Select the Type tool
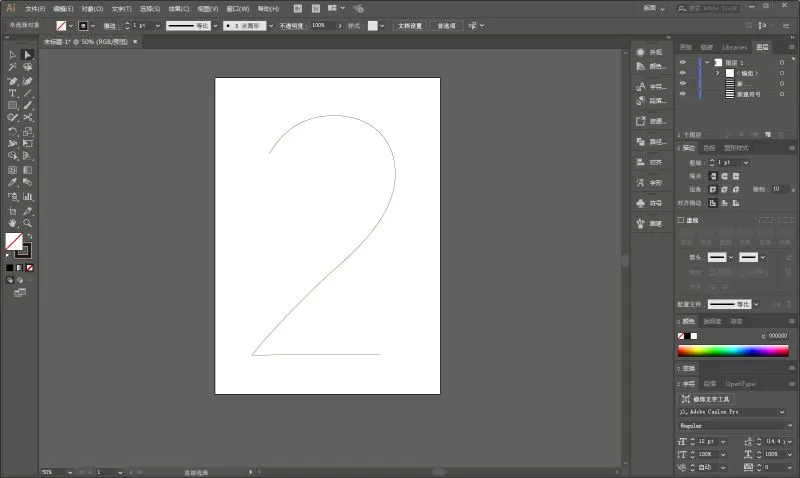Screen dimensions: 800x478 pyautogui.click(x=12, y=93)
